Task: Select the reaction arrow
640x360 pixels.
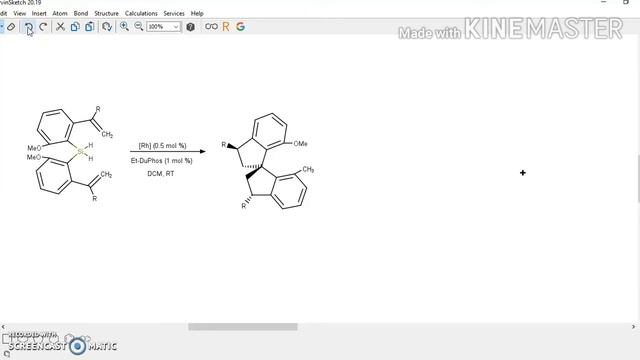Action: point(168,151)
